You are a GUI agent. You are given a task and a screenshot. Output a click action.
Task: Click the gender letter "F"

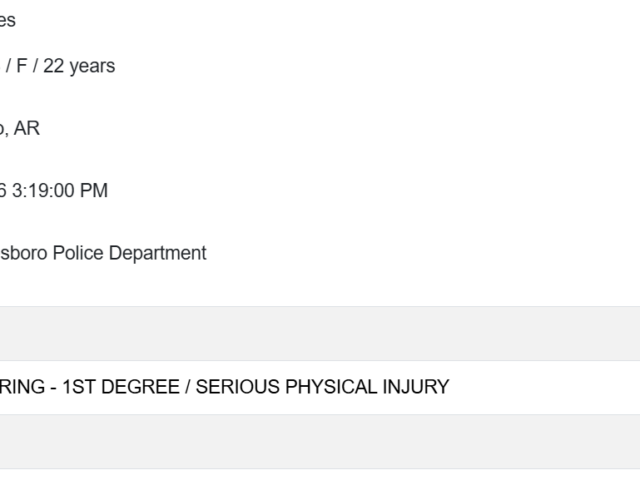22,66
